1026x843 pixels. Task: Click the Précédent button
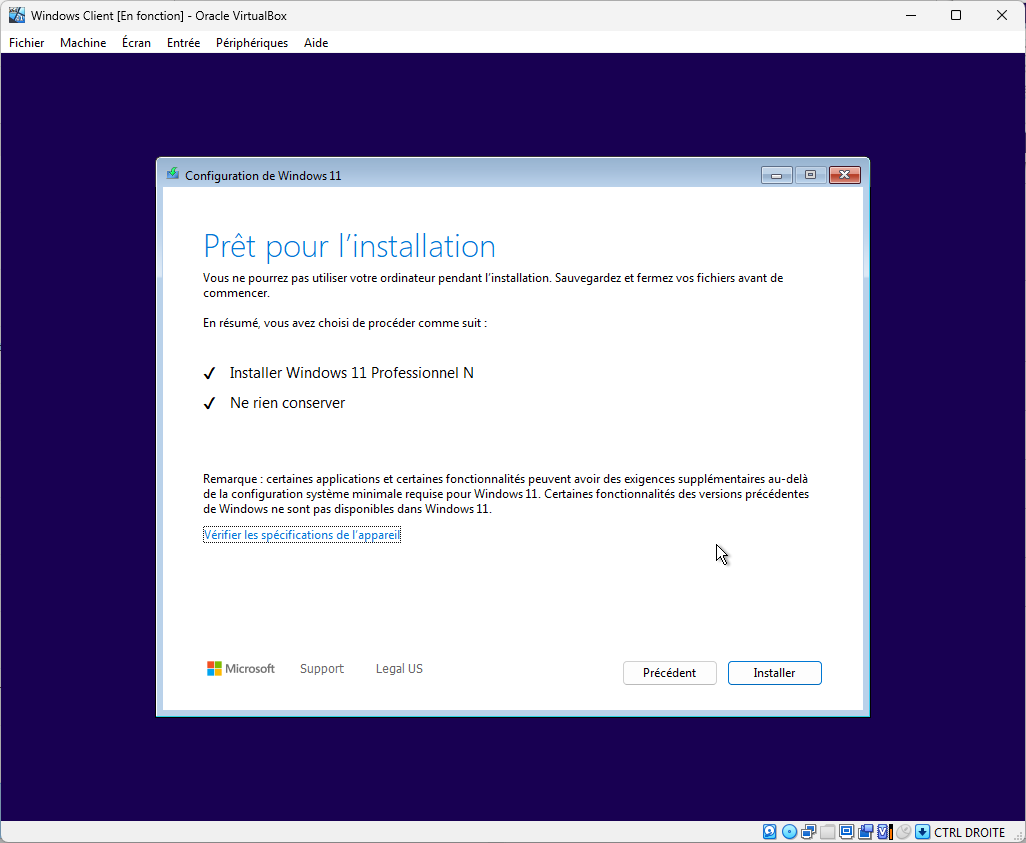coord(669,673)
